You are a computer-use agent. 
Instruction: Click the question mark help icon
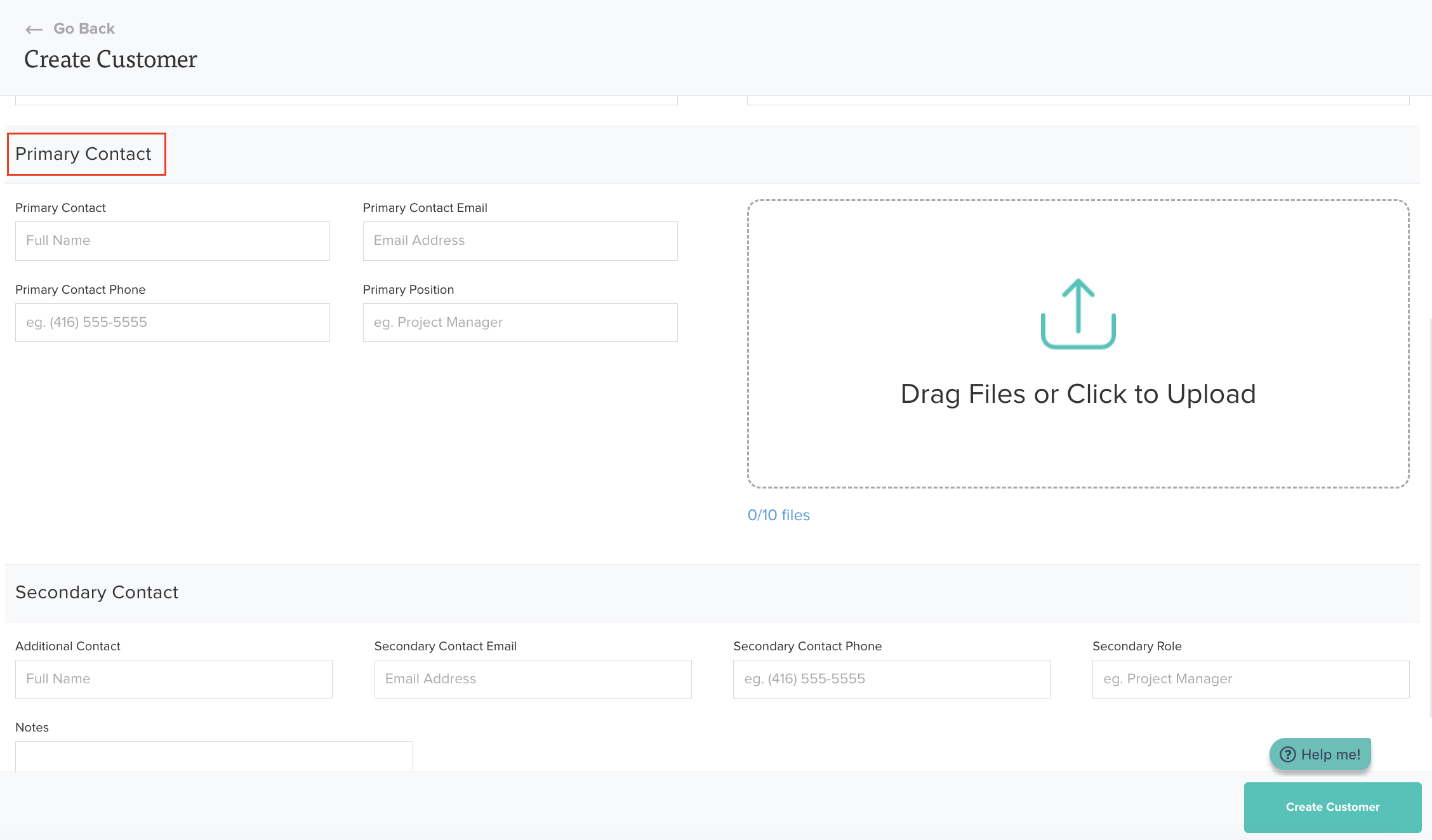(x=1287, y=754)
